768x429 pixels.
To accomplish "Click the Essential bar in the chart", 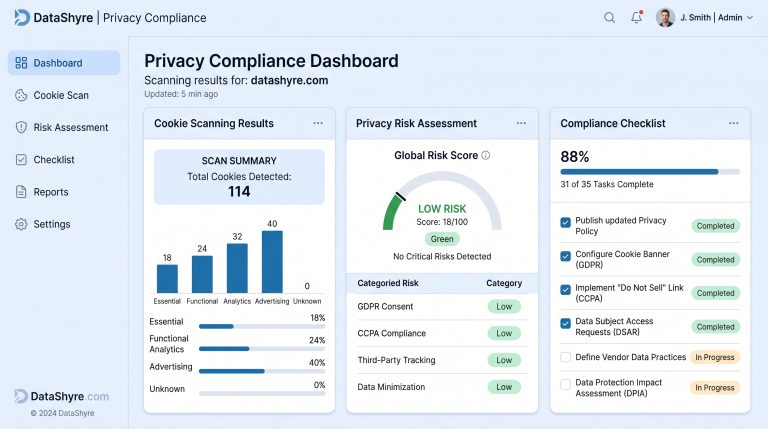I will 167,279.
